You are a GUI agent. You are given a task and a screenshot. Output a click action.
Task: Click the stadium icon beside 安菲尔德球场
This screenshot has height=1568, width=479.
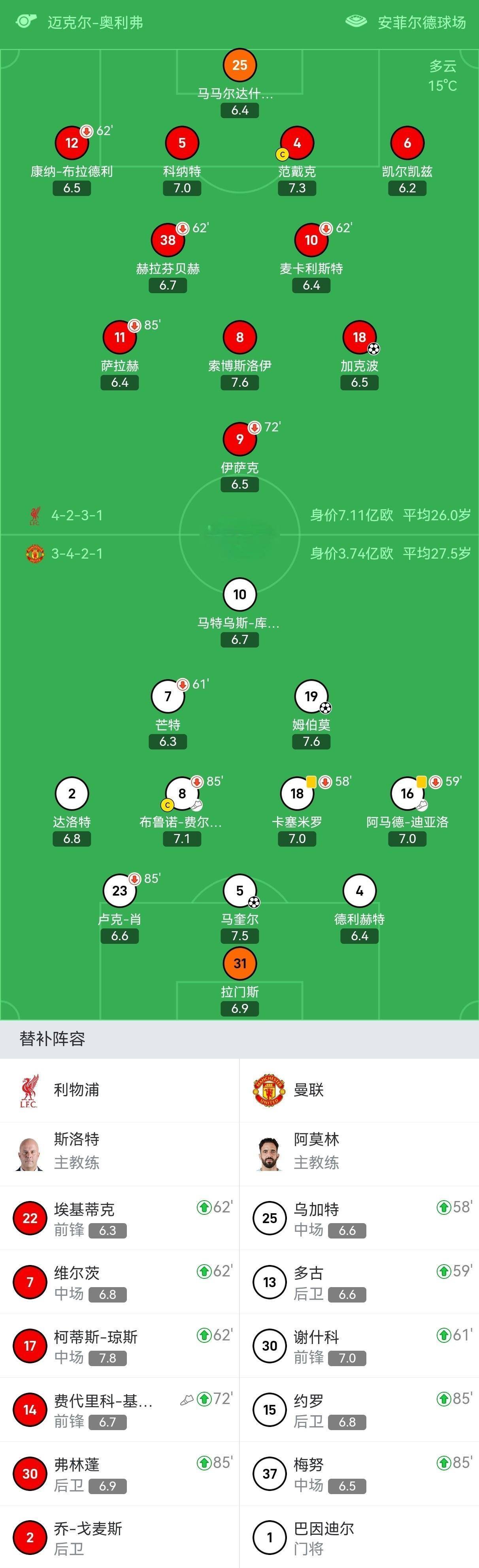[x=356, y=22]
